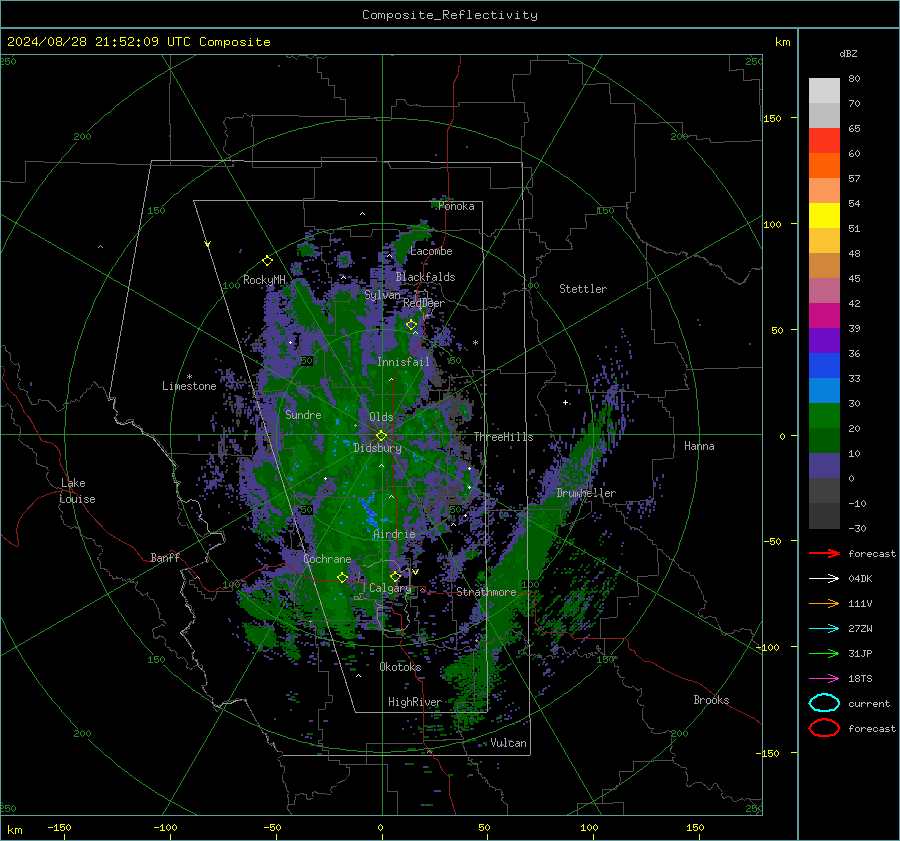Click the Ponoka city label

456,207
